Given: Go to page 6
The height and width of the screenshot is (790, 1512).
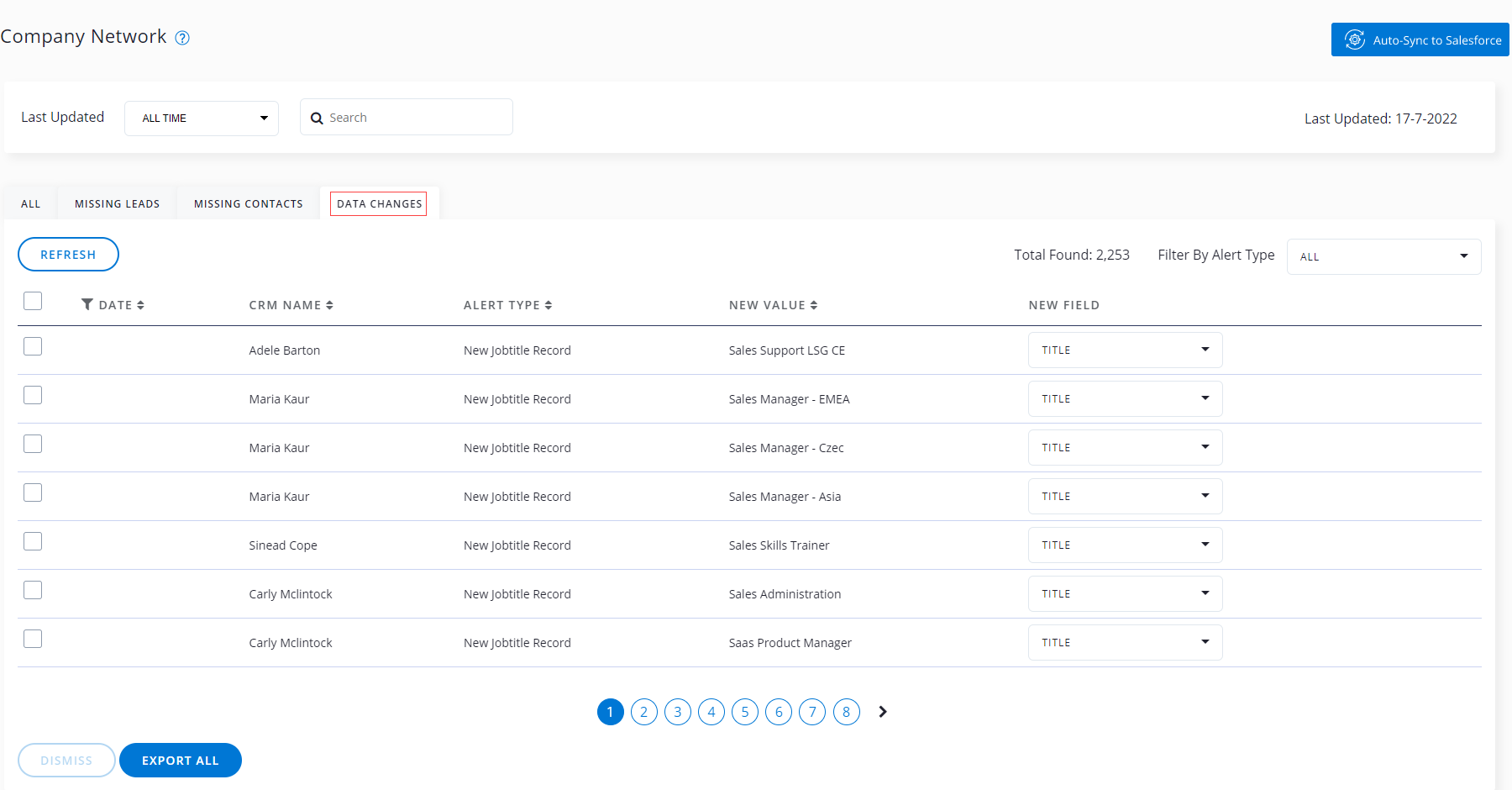Looking at the screenshot, I should coord(779,712).
